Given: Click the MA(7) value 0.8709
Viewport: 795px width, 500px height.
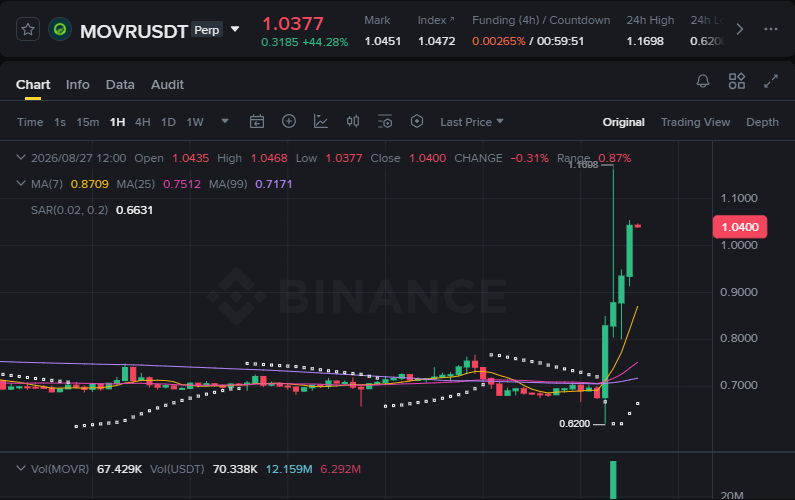Looking at the screenshot, I should pyautogui.click(x=90, y=184).
